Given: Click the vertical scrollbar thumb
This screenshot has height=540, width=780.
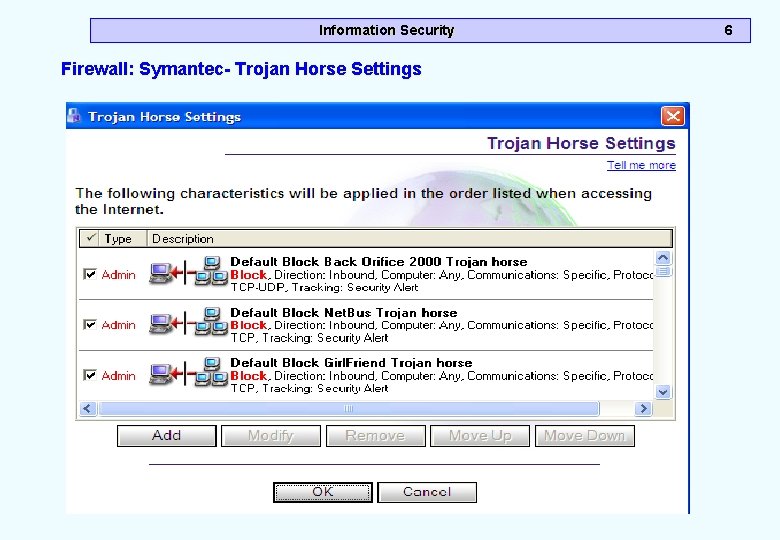Looking at the screenshot, I should click(x=663, y=271).
